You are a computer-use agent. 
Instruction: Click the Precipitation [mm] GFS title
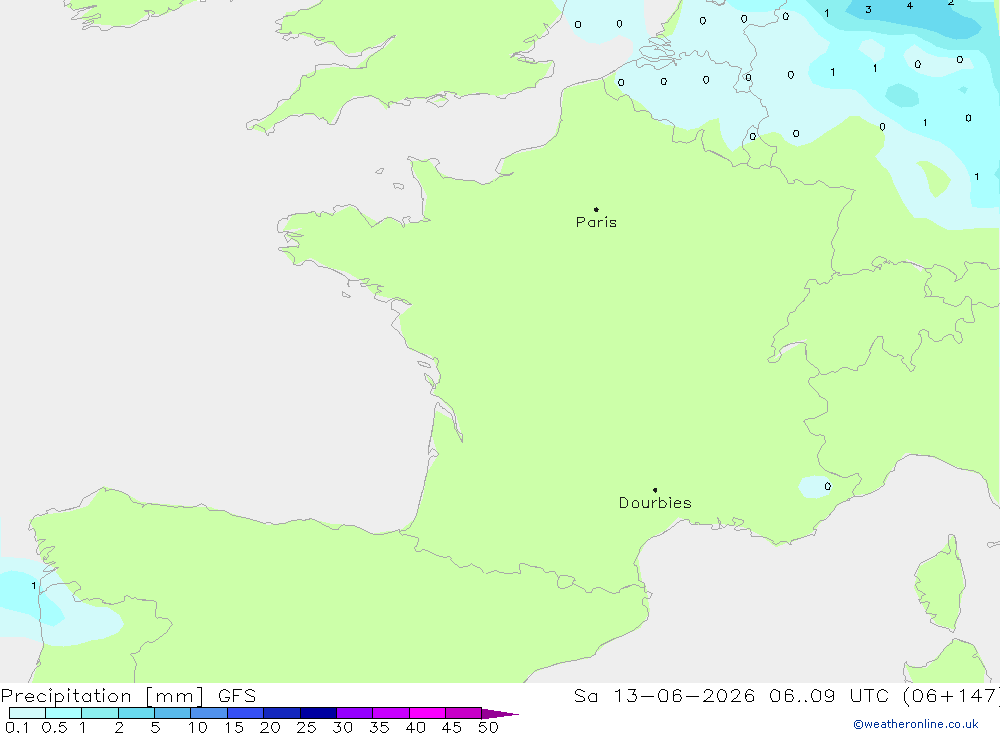point(128,695)
